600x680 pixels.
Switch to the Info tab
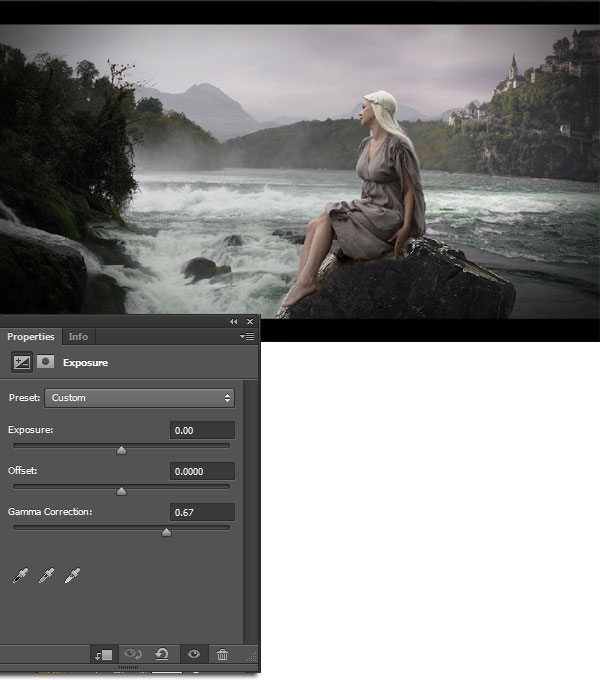click(78, 337)
